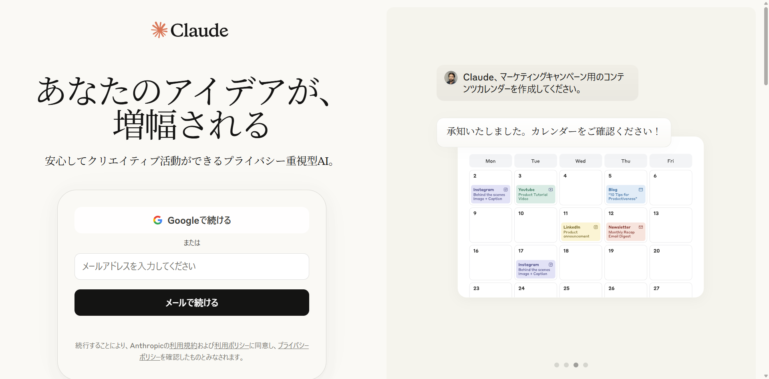769x379 pixels.
Task: Click the 承知いたしました reply bubble
Action: (x=554, y=132)
